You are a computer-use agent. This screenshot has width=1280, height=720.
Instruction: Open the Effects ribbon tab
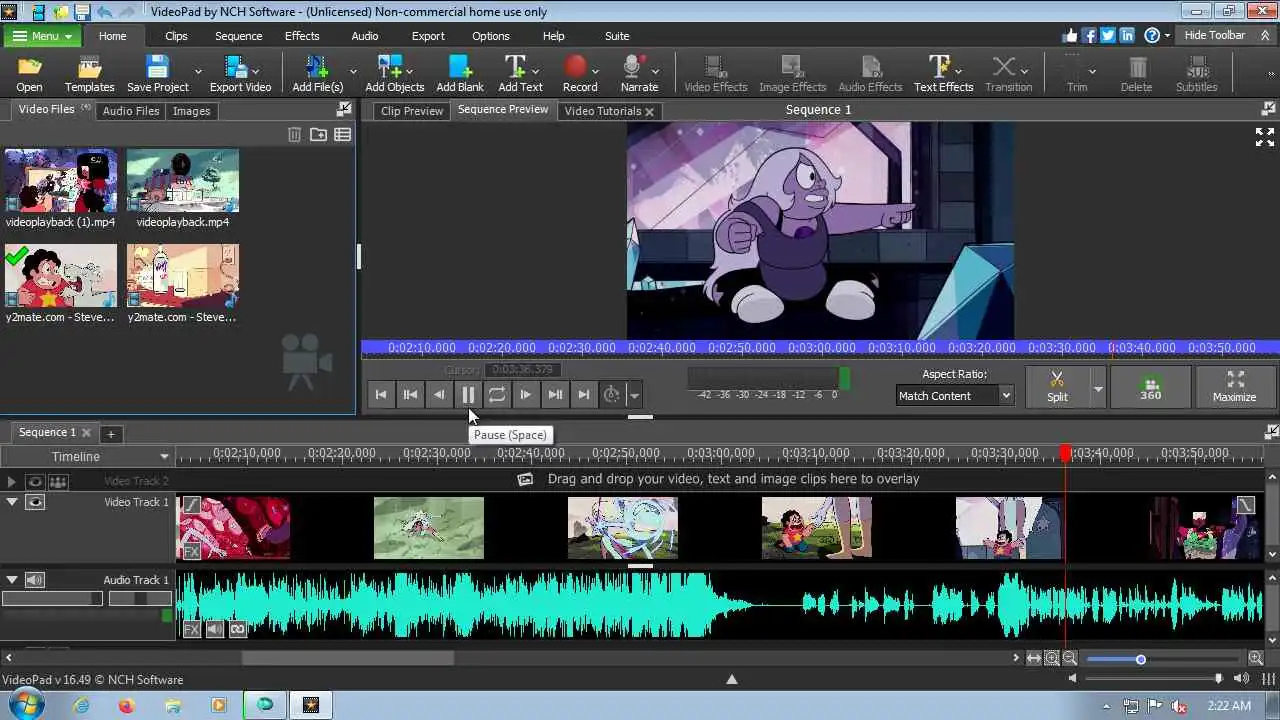[x=302, y=36]
